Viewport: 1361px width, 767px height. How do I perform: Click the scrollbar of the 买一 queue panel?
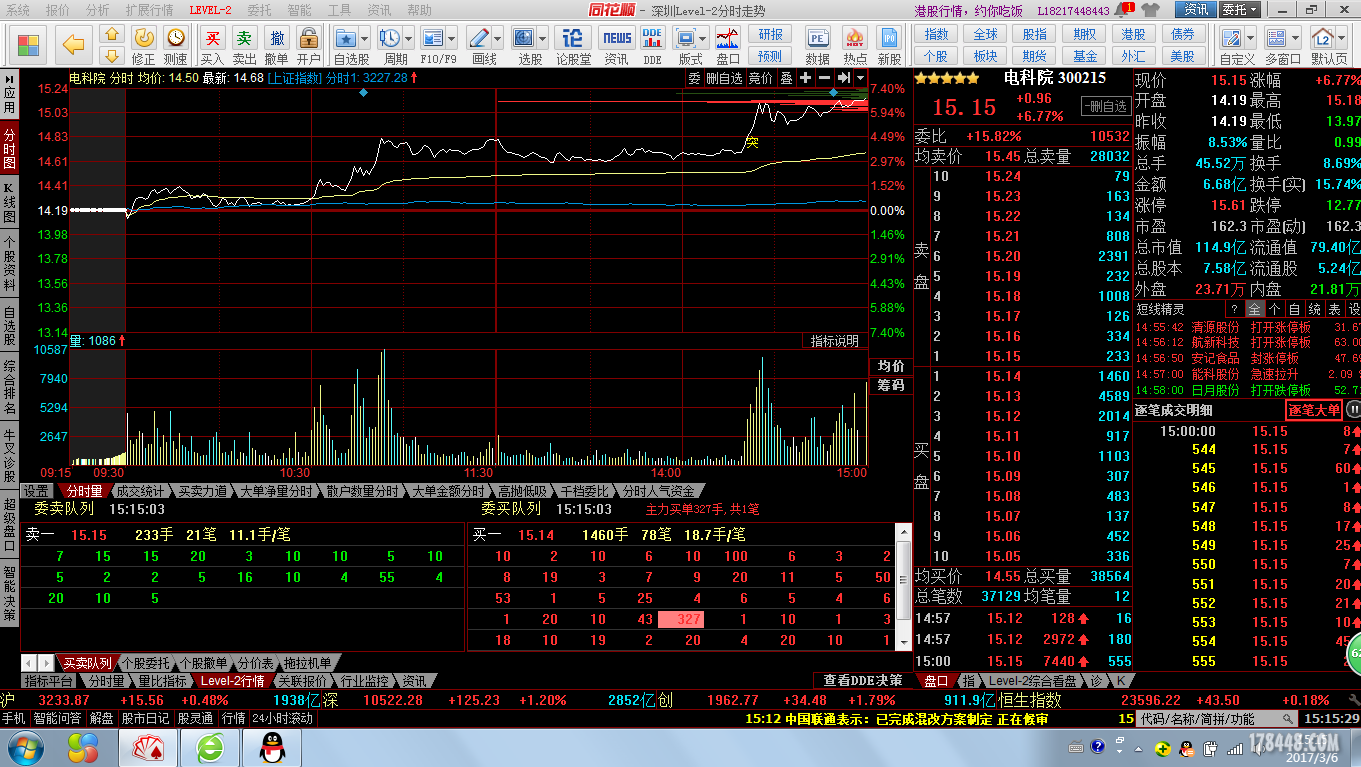(x=905, y=588)
